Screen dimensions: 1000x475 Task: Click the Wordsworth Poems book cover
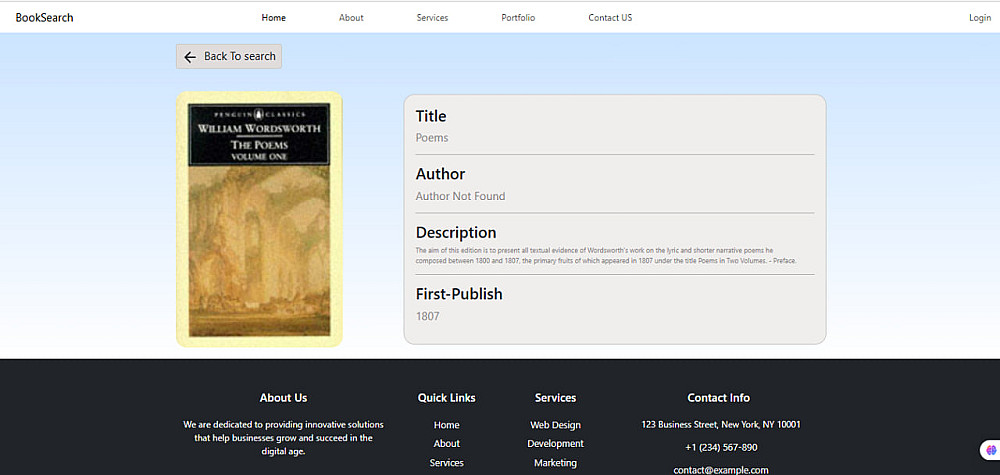point(259,220)
